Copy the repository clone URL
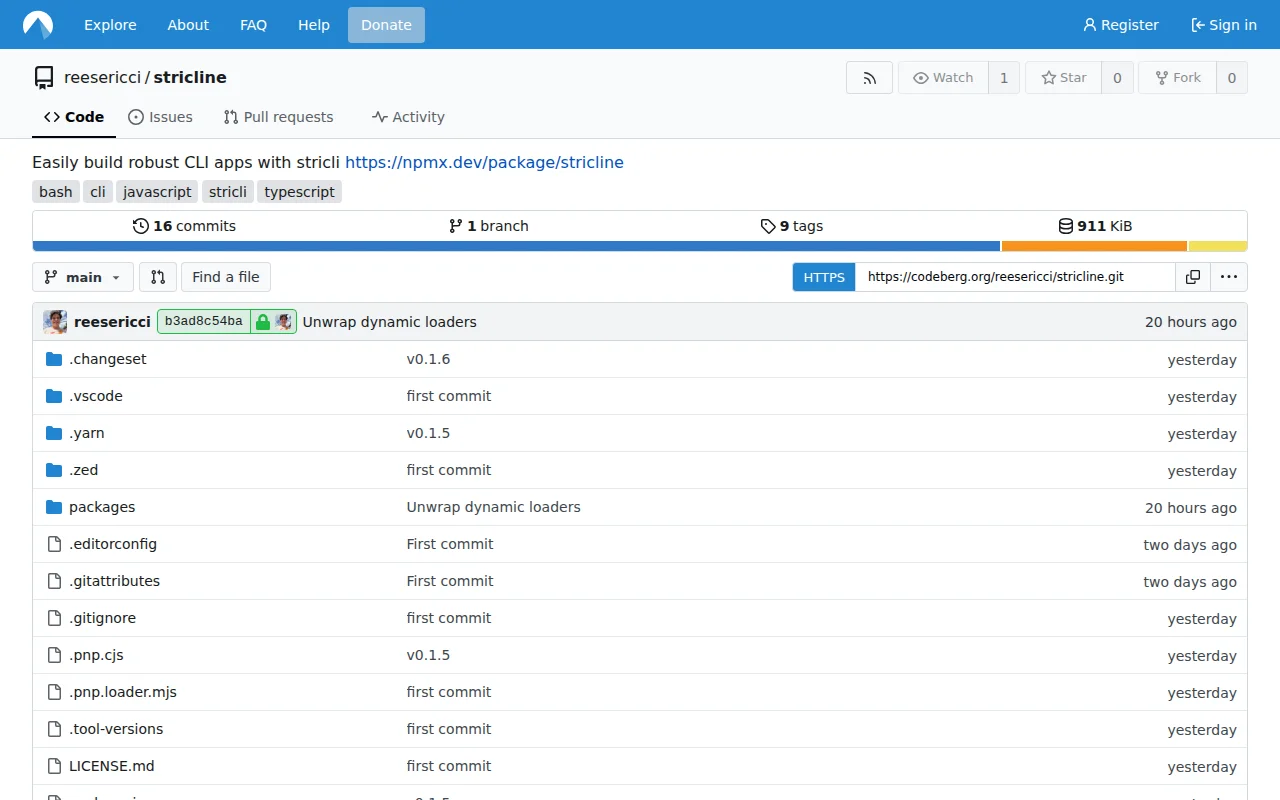Image resolution: width=1280 pixels, height=800 pixels. tap(1192, 277)
